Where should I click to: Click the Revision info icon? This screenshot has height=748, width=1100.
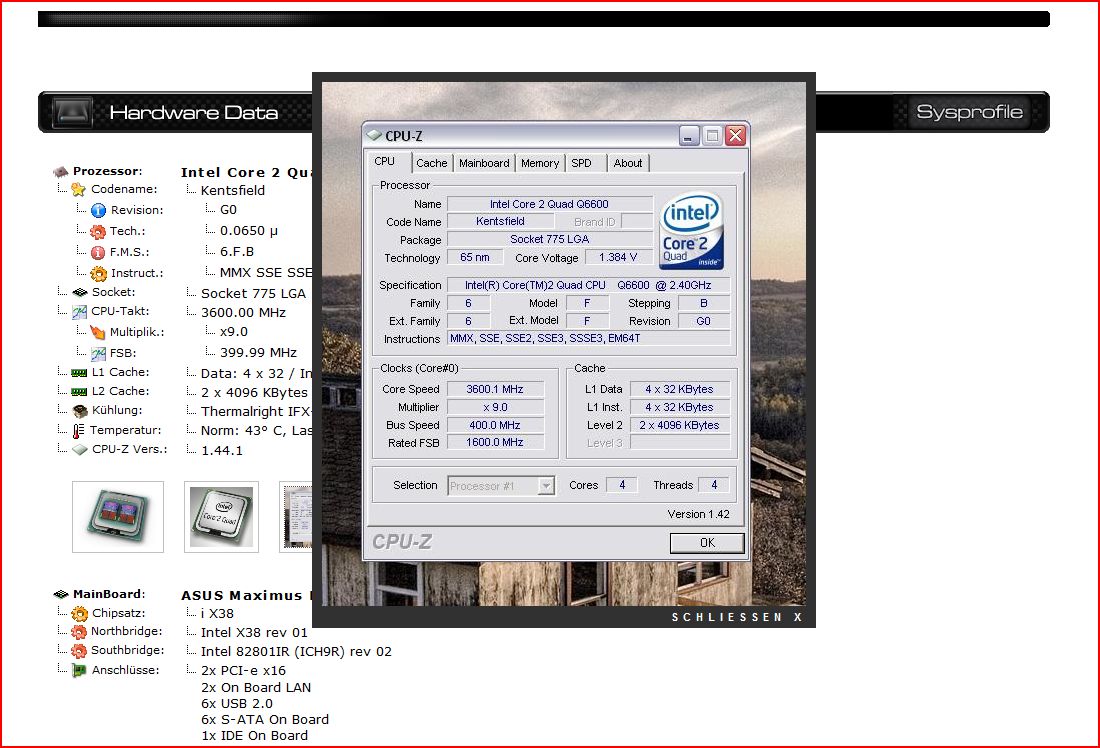[98, 210]
